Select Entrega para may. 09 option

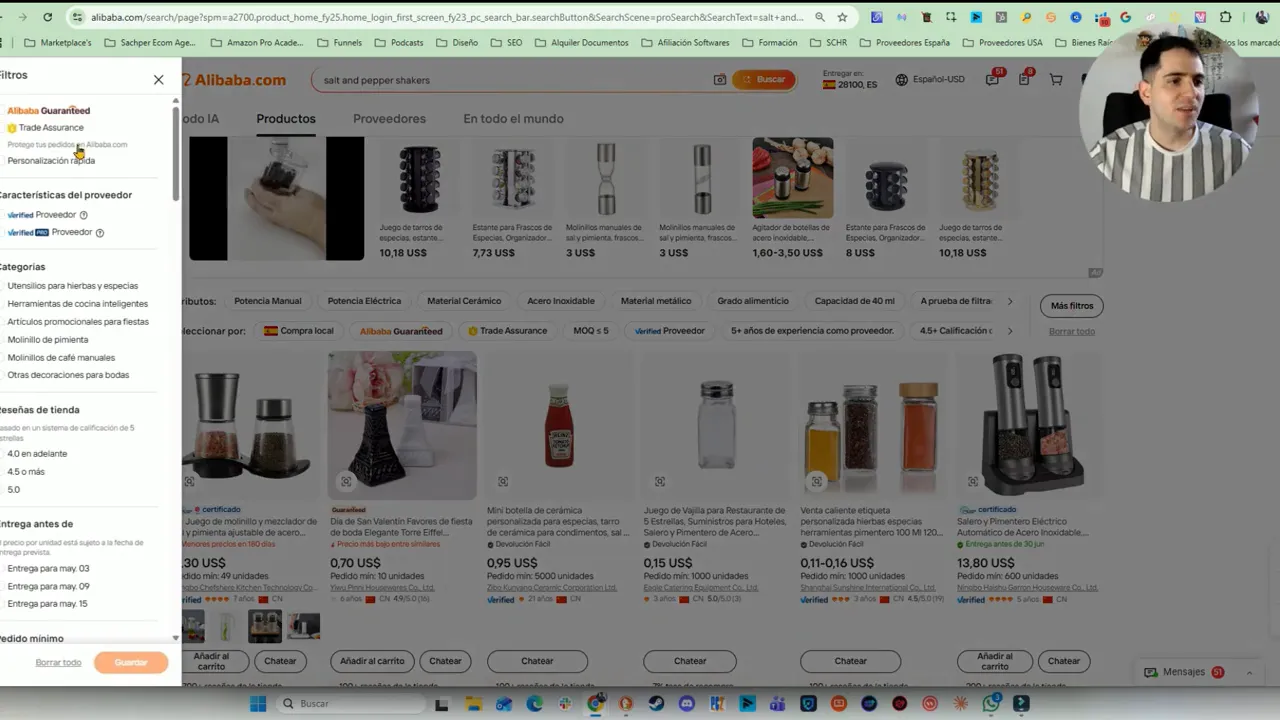click(x=48, y=587)
